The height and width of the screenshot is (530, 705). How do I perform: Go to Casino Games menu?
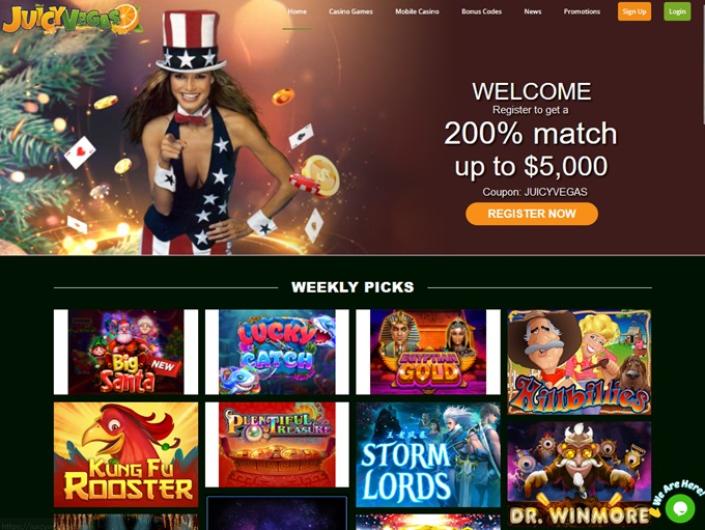tap(351, 12)
